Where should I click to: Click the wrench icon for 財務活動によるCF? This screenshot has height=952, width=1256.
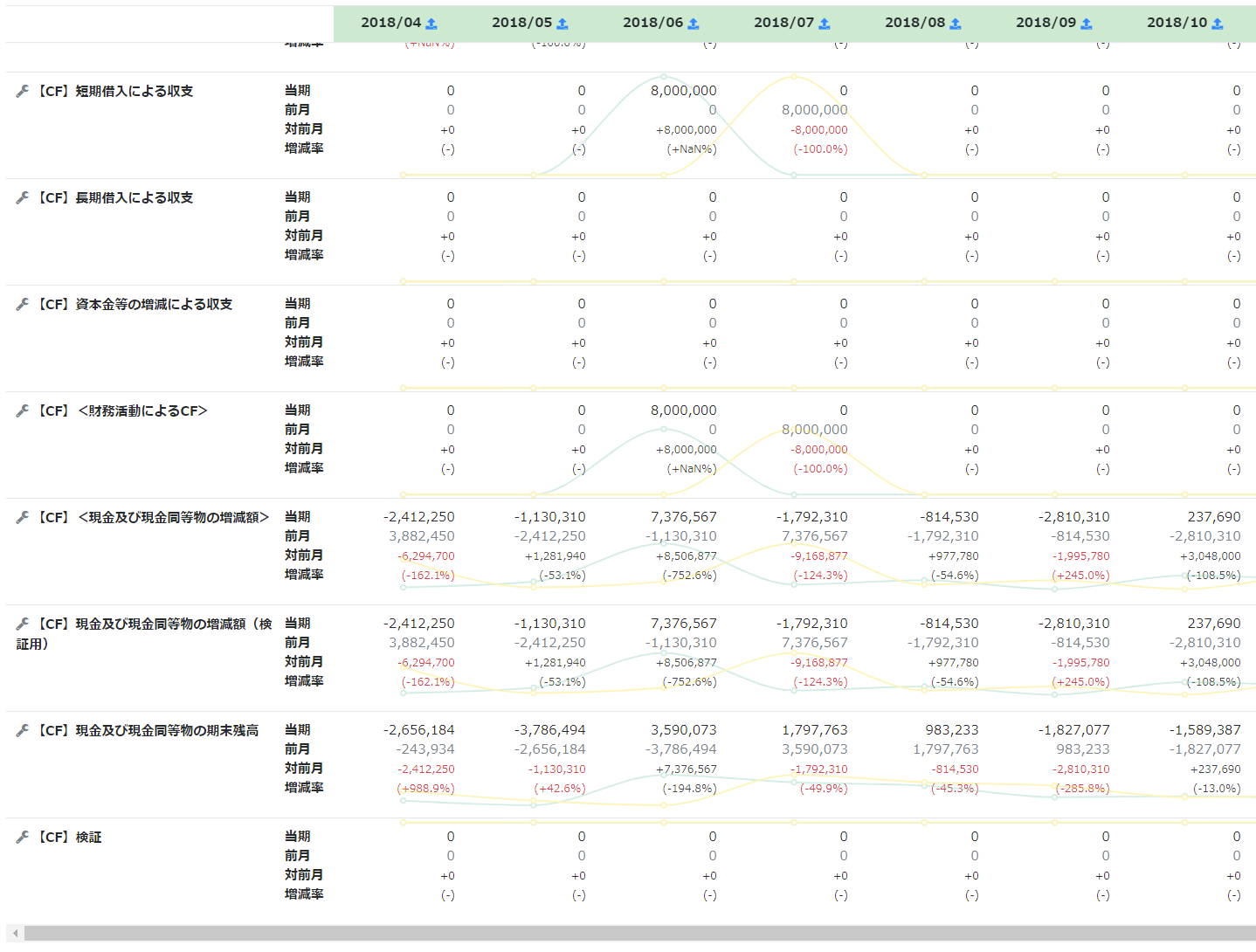23,410
